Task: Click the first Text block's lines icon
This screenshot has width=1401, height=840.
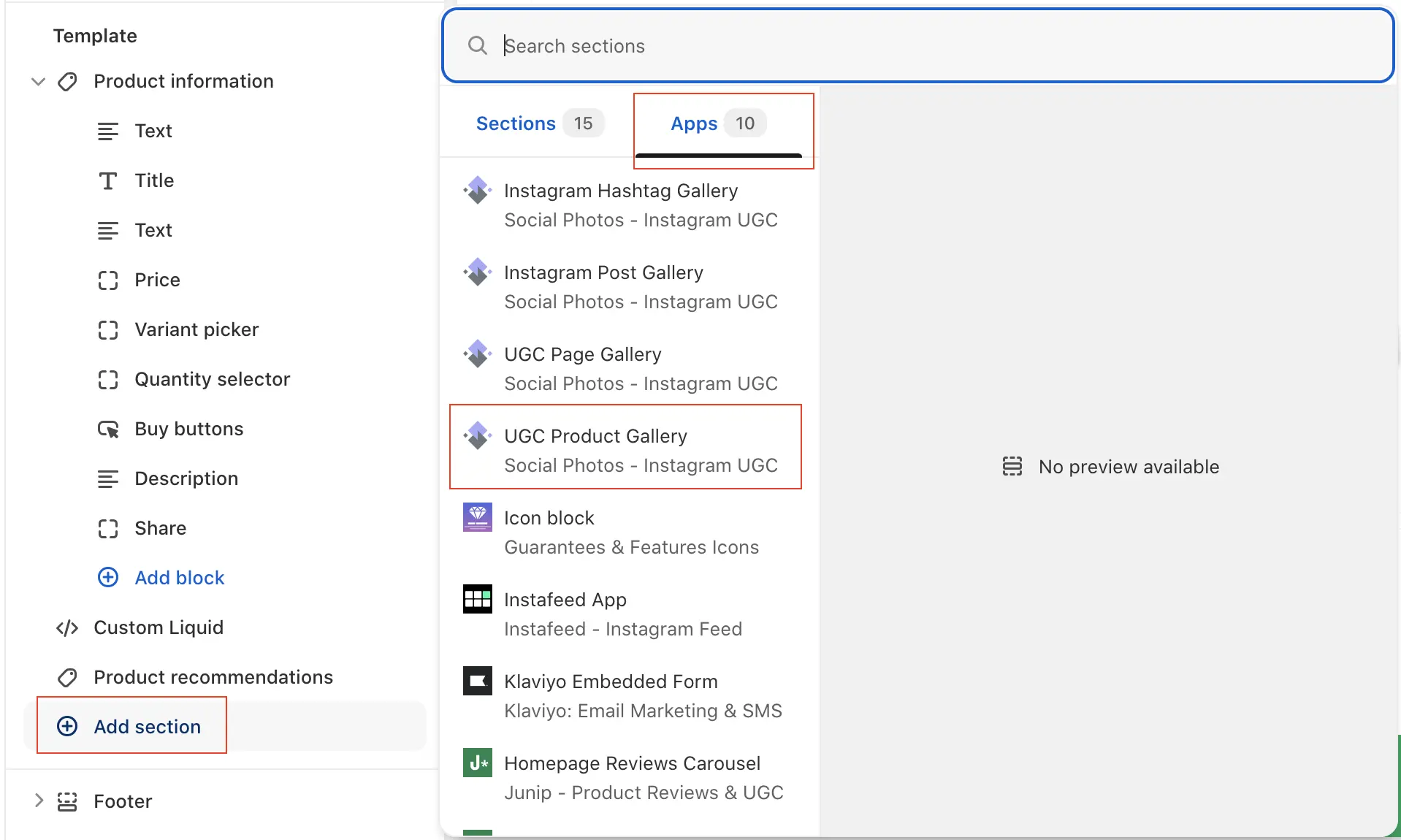Action: click(108, 131)
